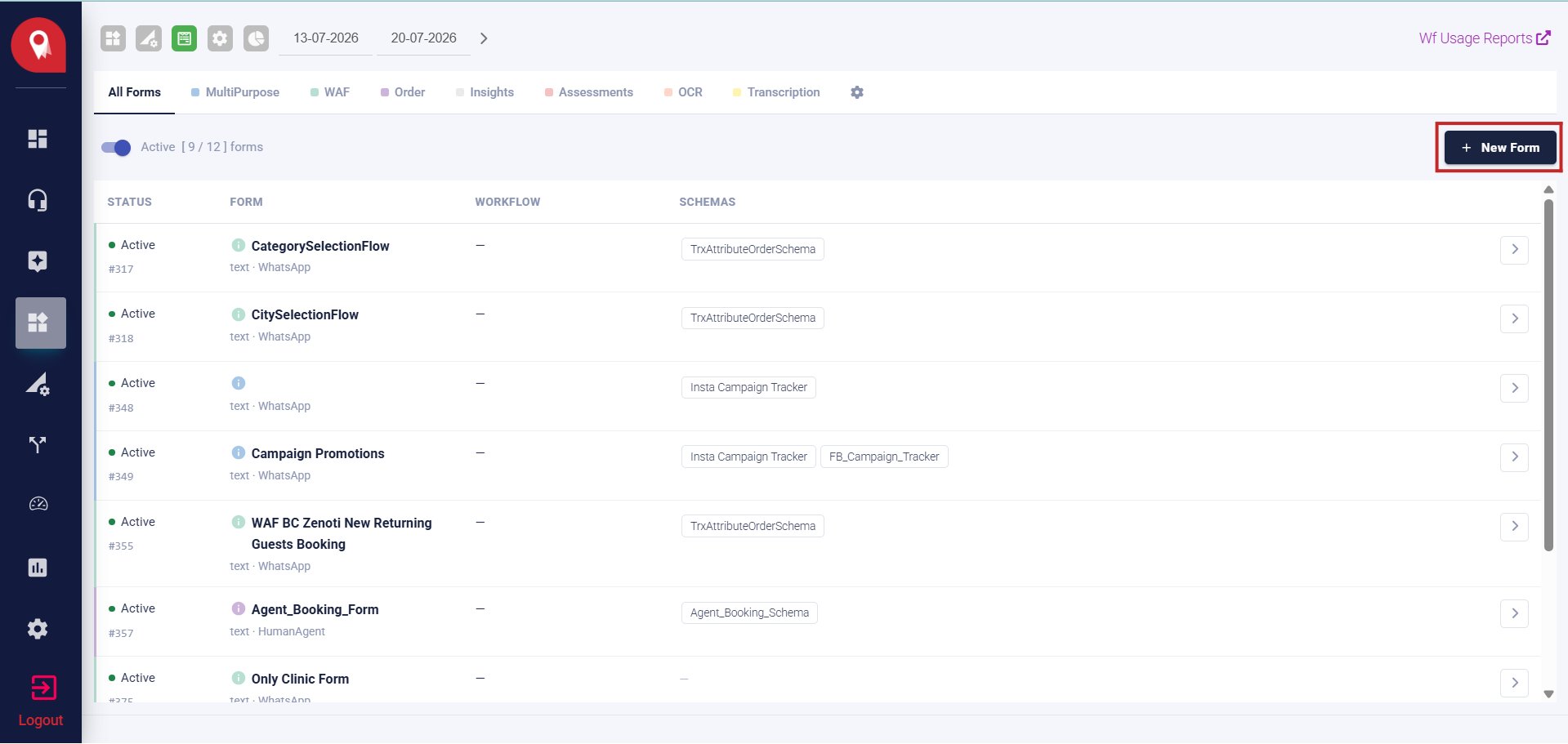The image size is (1568, 744).
Task: Click the start date field 13-07-2026
Action: [326, 38]
